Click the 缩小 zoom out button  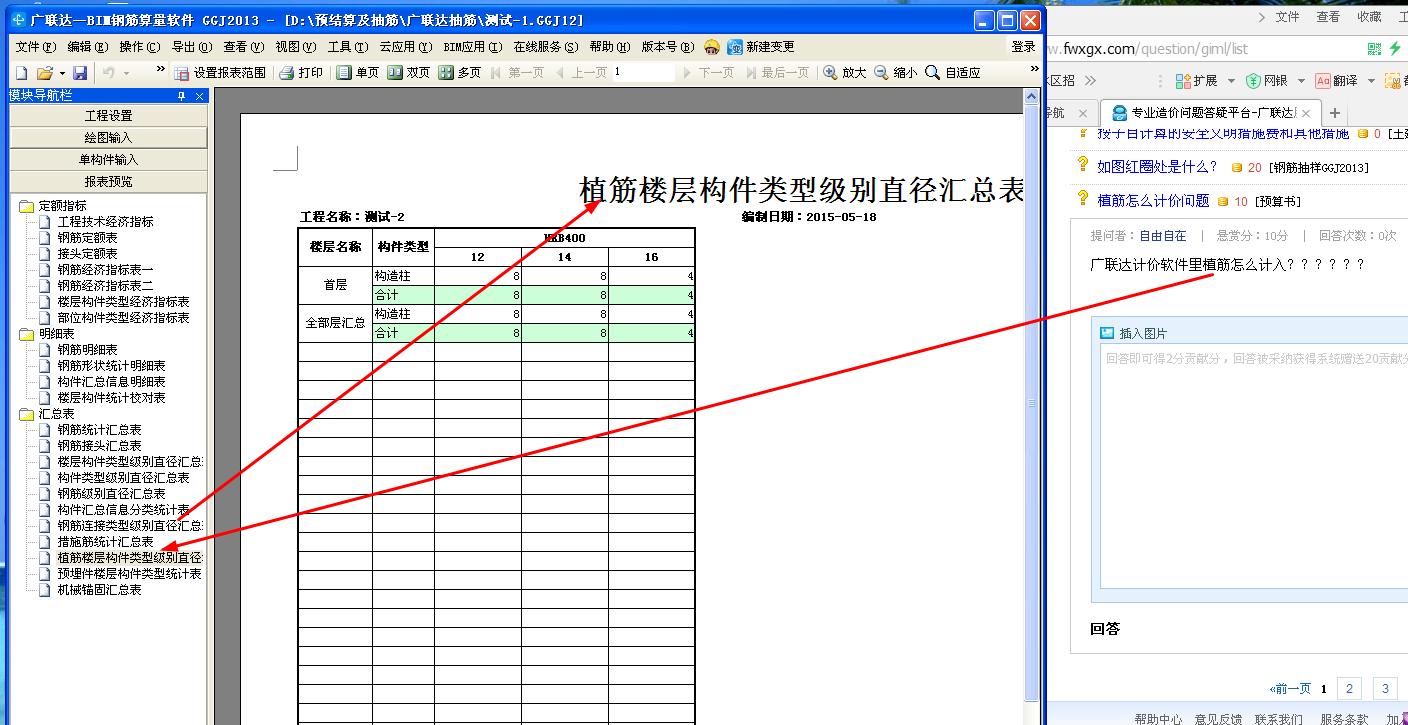[x=896, y=73]
